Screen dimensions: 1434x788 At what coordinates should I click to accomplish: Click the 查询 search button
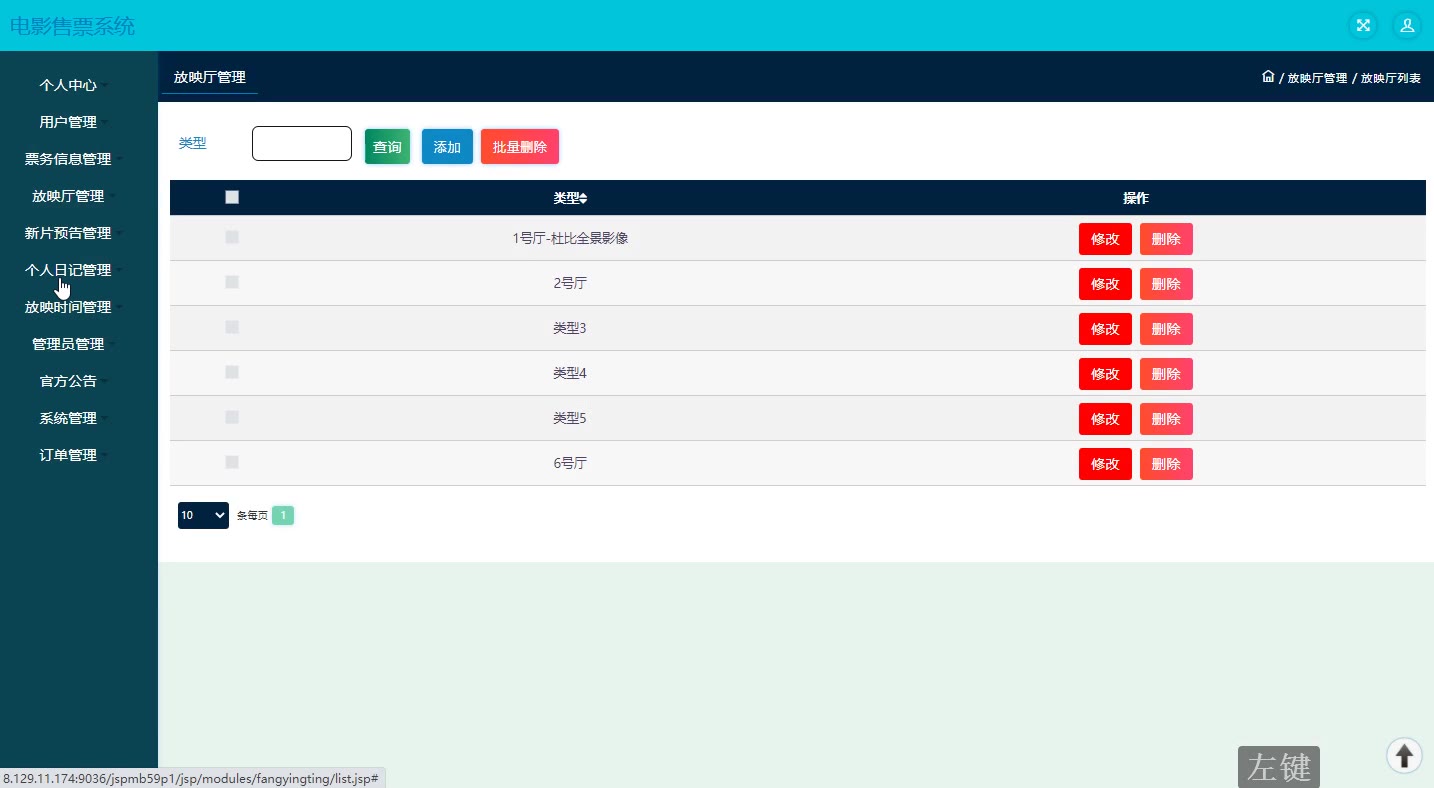point(387,147)
